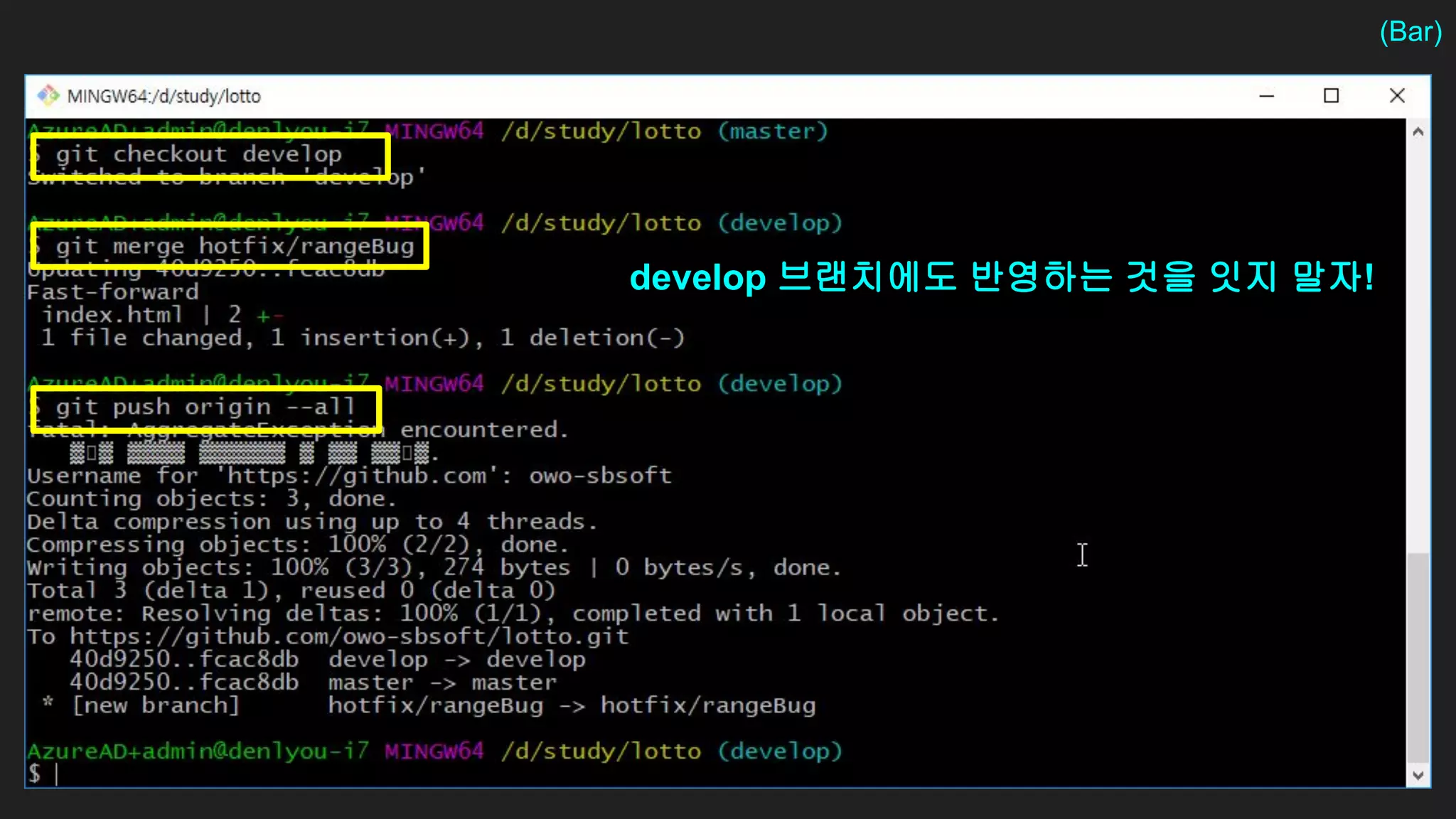The height and width of the screenshot is (819, 1456).
Task: Click the '$' command input prompt at bottom
Action: (x=34, y=774)
